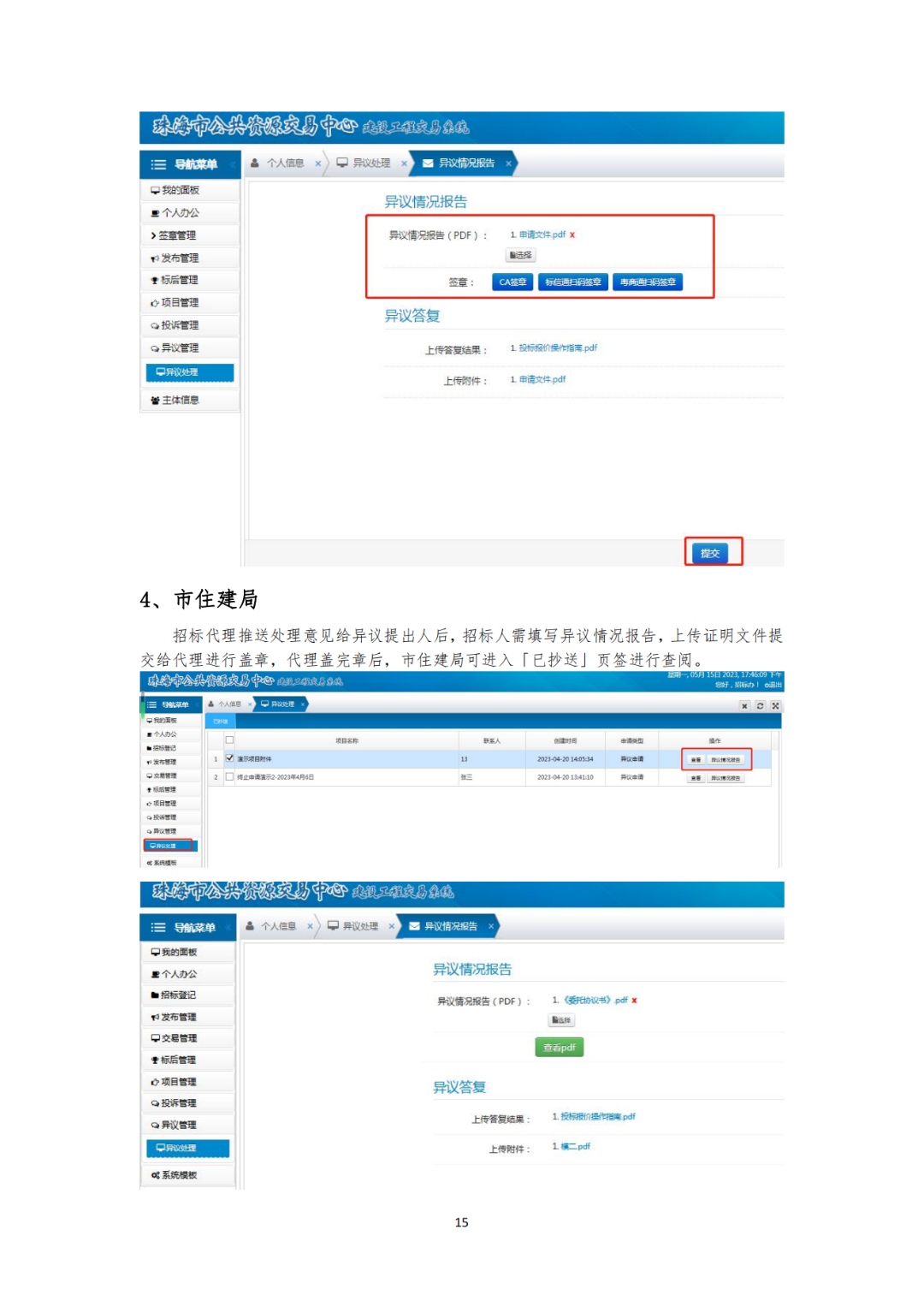
Task: Click the 提交 submit button
Action: click(x=710, y=553)
